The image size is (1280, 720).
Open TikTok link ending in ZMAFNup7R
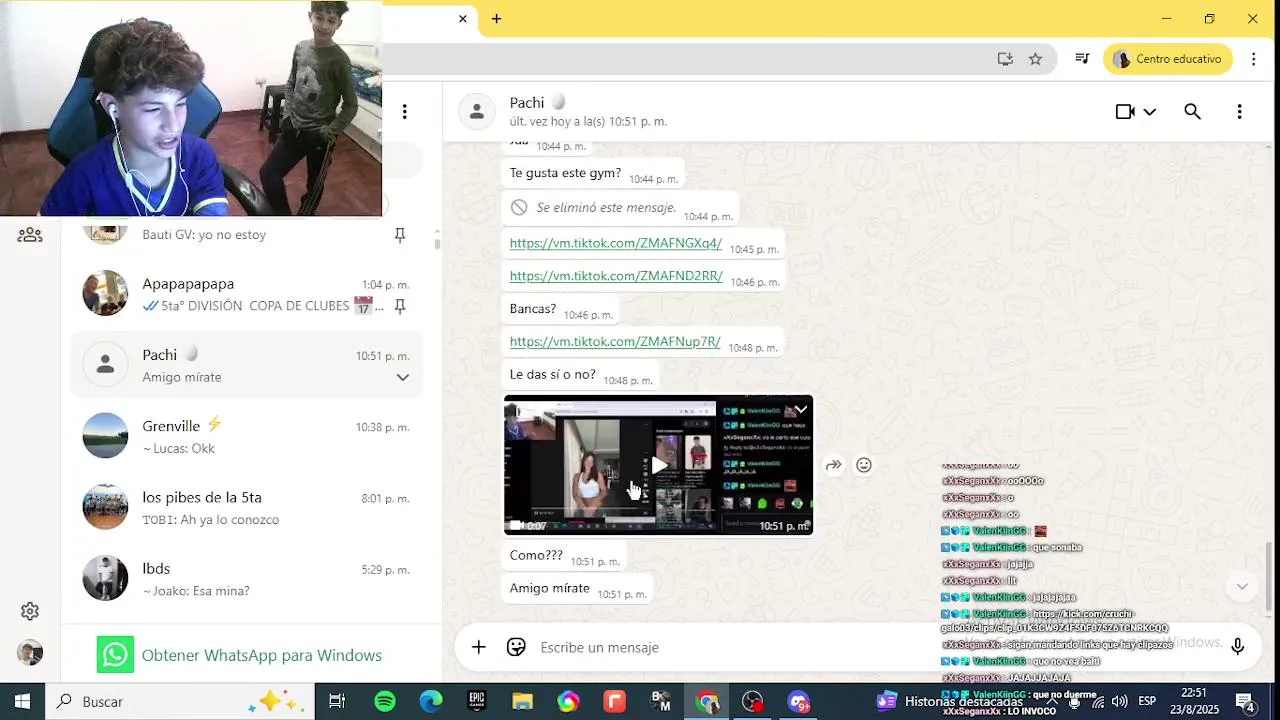click(x=615, y=341)
